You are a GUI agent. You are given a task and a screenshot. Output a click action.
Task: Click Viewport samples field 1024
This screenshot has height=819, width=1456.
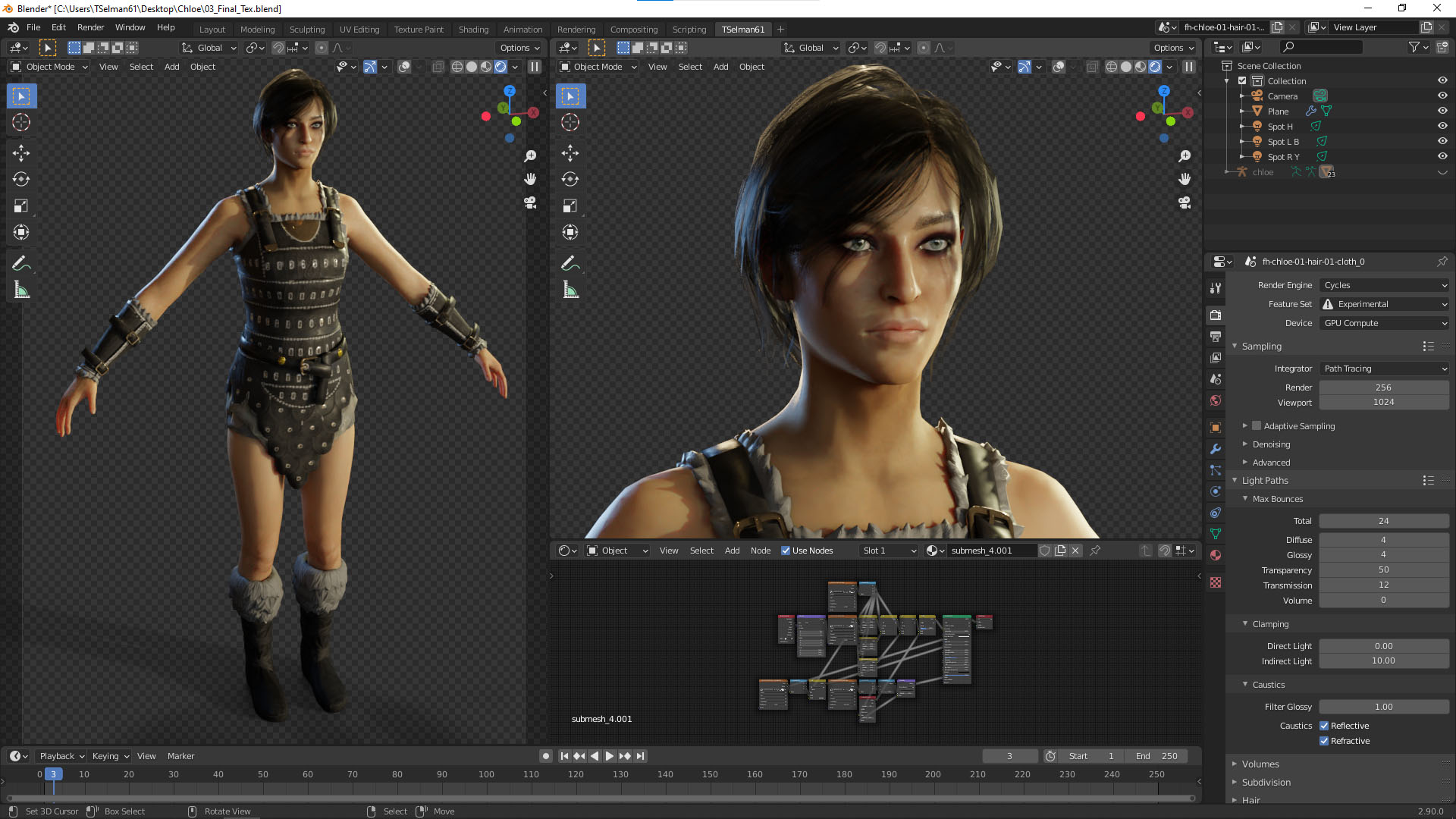(1383, 402)
